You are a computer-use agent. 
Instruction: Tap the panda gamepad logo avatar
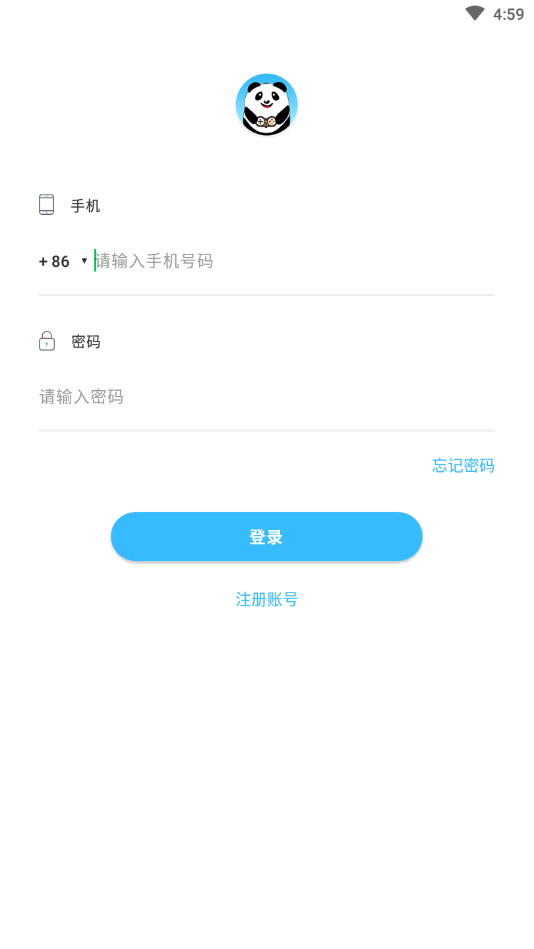(x=266, y=105)
